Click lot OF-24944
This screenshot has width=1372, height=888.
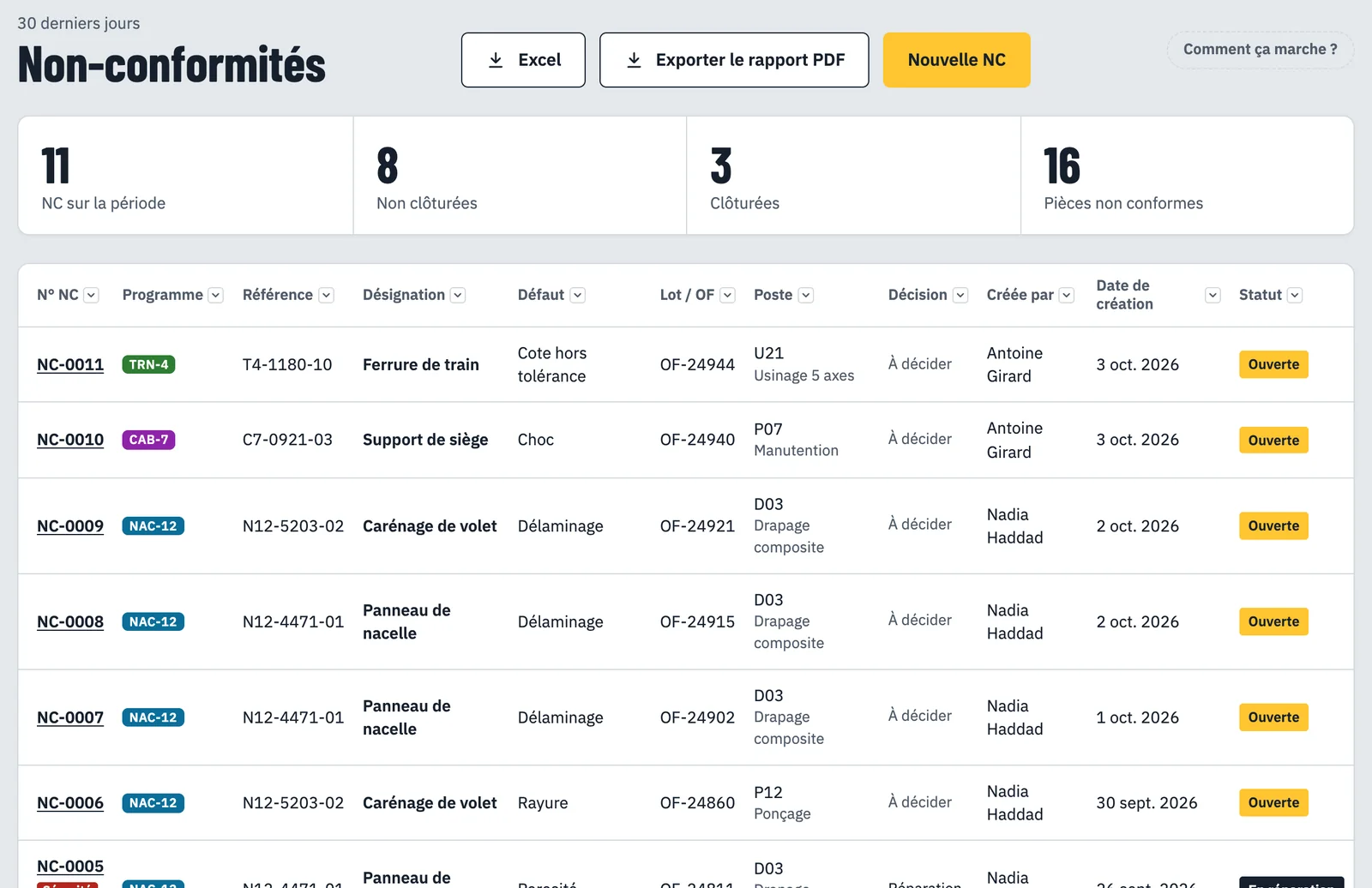click(x=697, y=364)
